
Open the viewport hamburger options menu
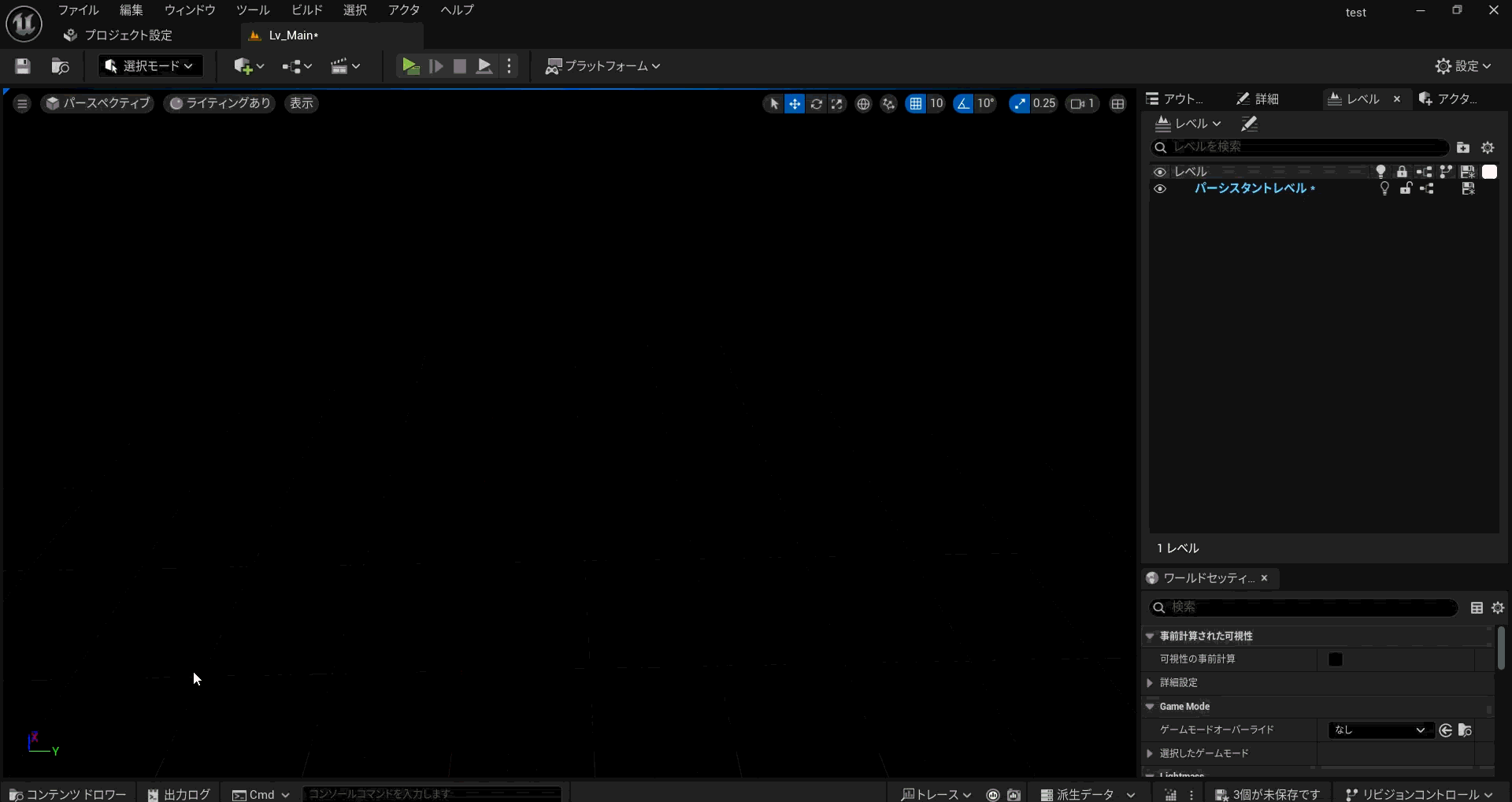point(22,103)
